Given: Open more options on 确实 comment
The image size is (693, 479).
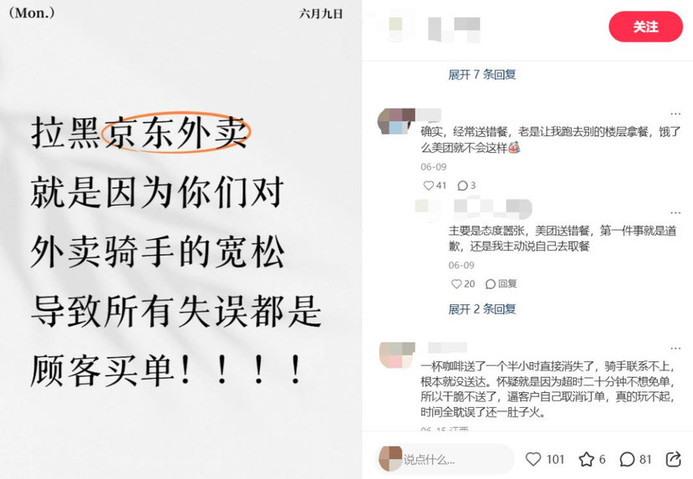Looking at the screenshot, I should tap(675, 114).
